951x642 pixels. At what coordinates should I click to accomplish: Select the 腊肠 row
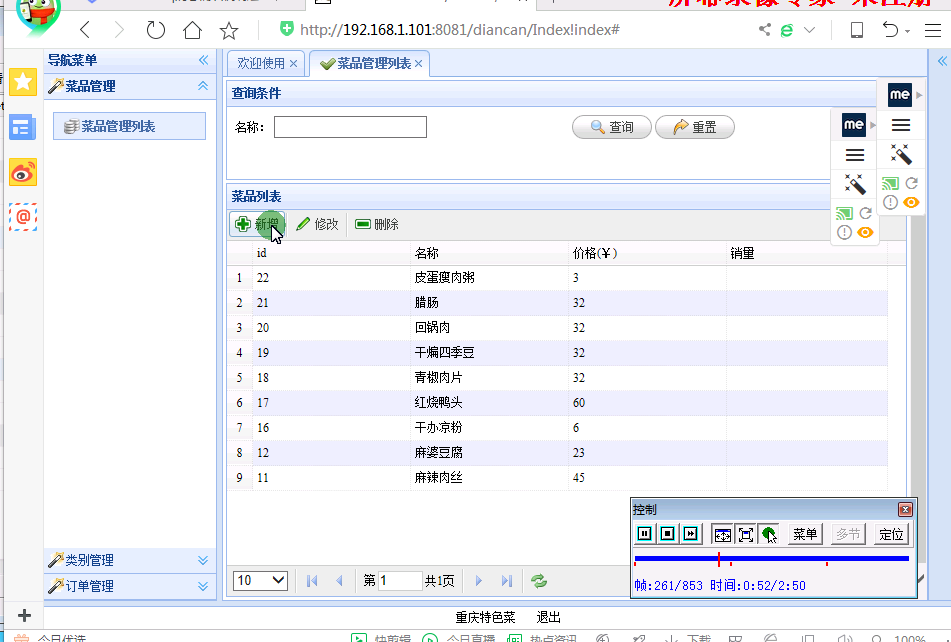(x=557, y=303)
